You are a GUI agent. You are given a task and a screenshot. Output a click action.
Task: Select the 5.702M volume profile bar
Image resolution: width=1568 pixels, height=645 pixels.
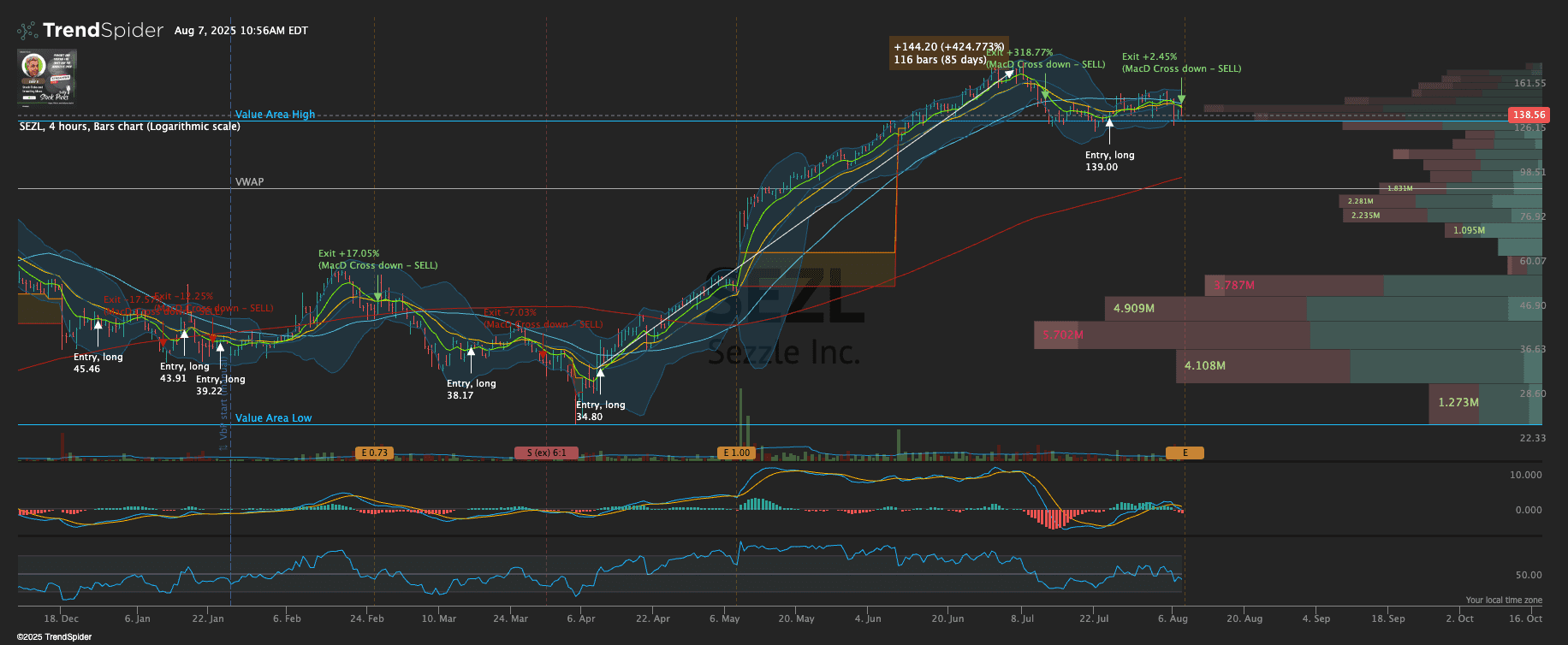[x=1288, y=335]
